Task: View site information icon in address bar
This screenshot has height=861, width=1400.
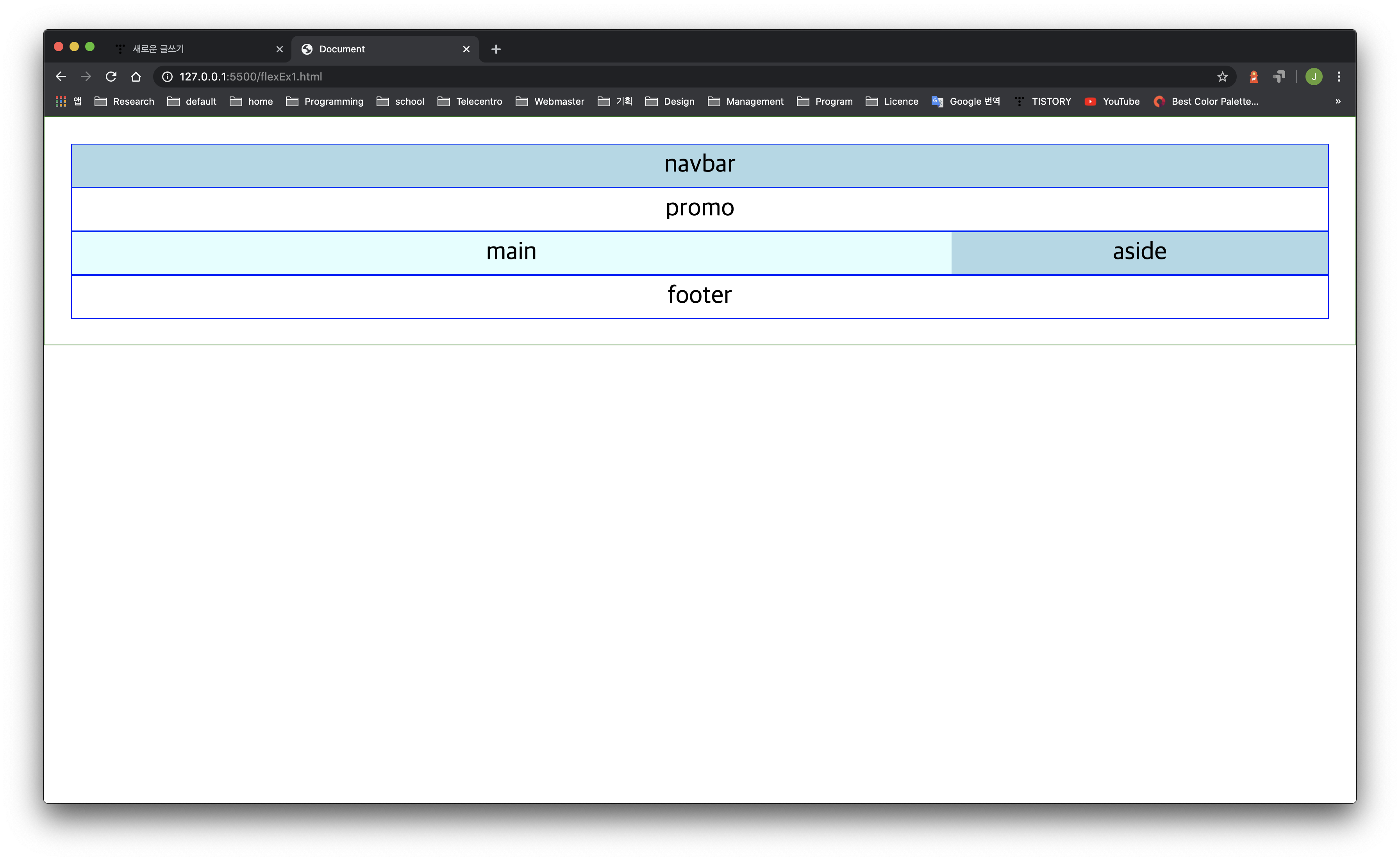Action: pyautogui.click(x=167, y=76)
